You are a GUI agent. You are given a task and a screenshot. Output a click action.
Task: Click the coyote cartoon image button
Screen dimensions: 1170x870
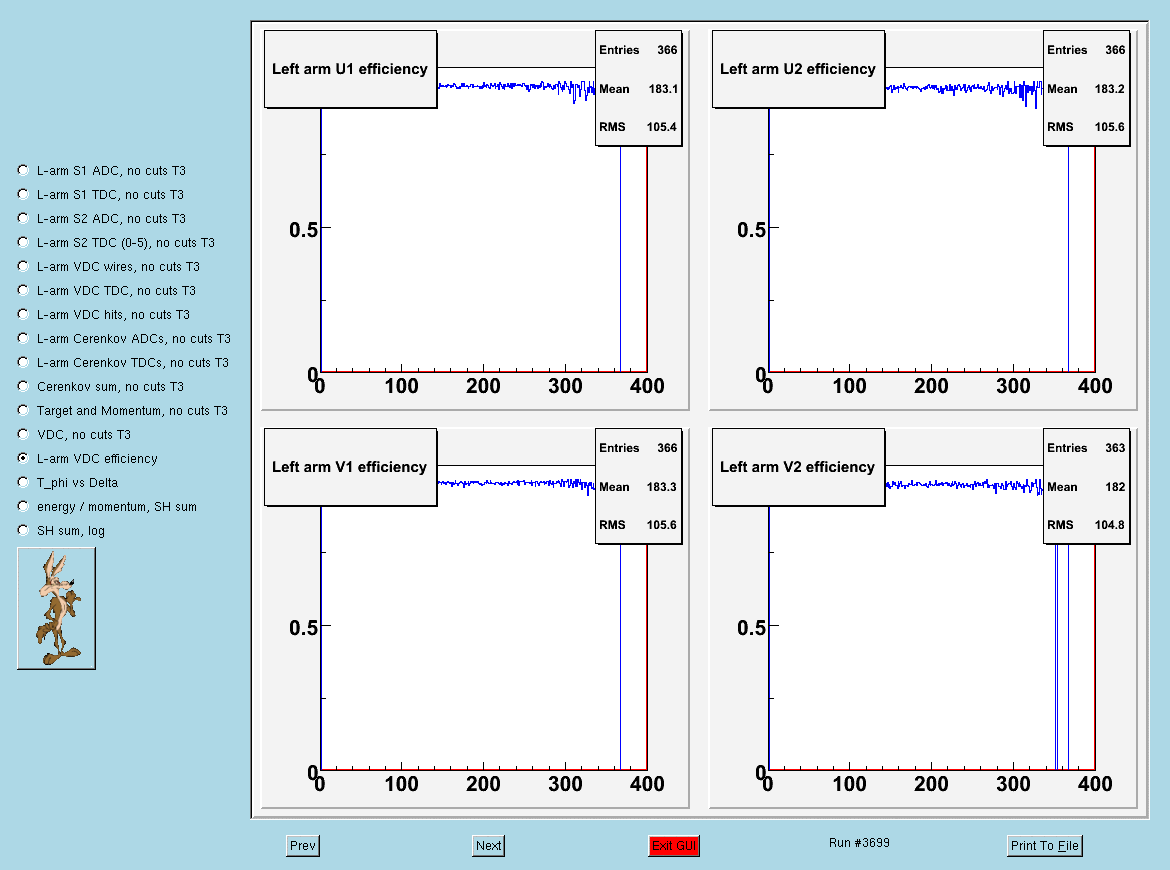click(x=57, y=608)
